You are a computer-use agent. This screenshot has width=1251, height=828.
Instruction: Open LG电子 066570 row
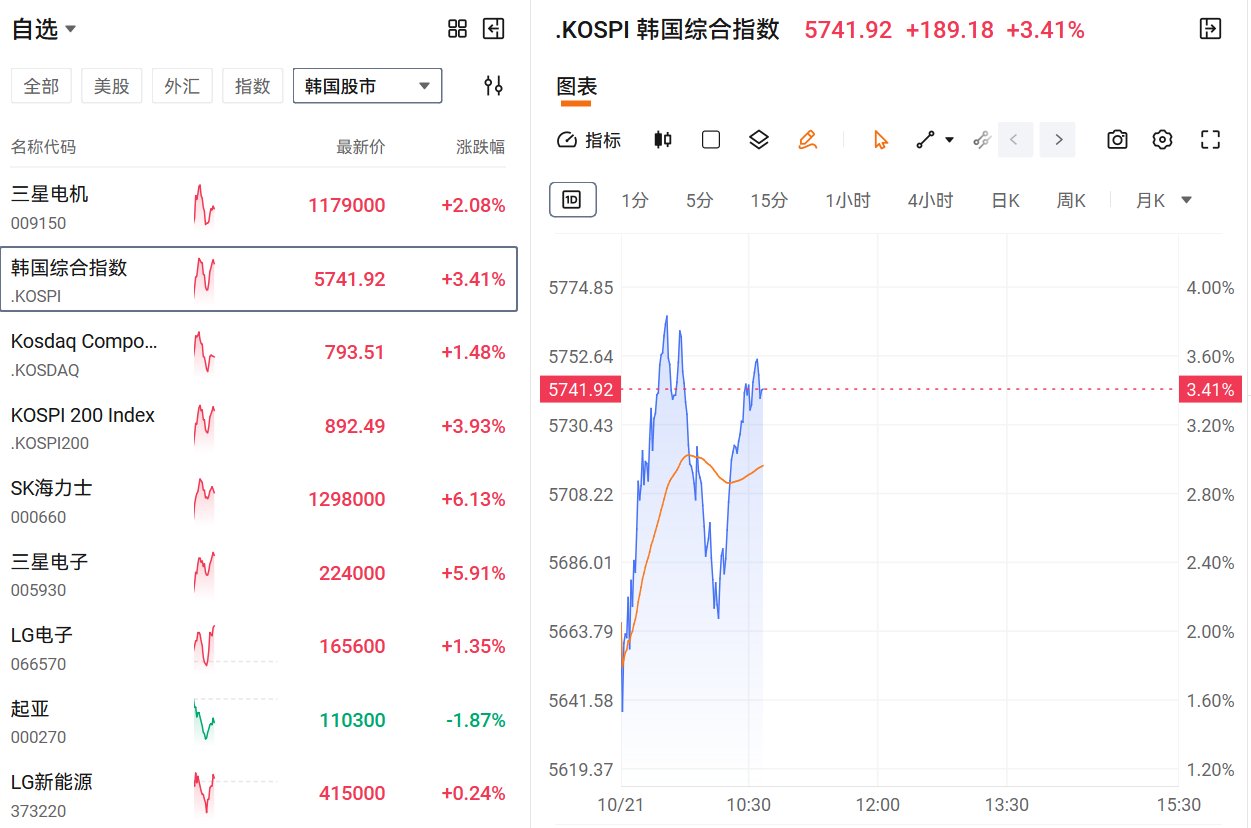coord(259,646)
